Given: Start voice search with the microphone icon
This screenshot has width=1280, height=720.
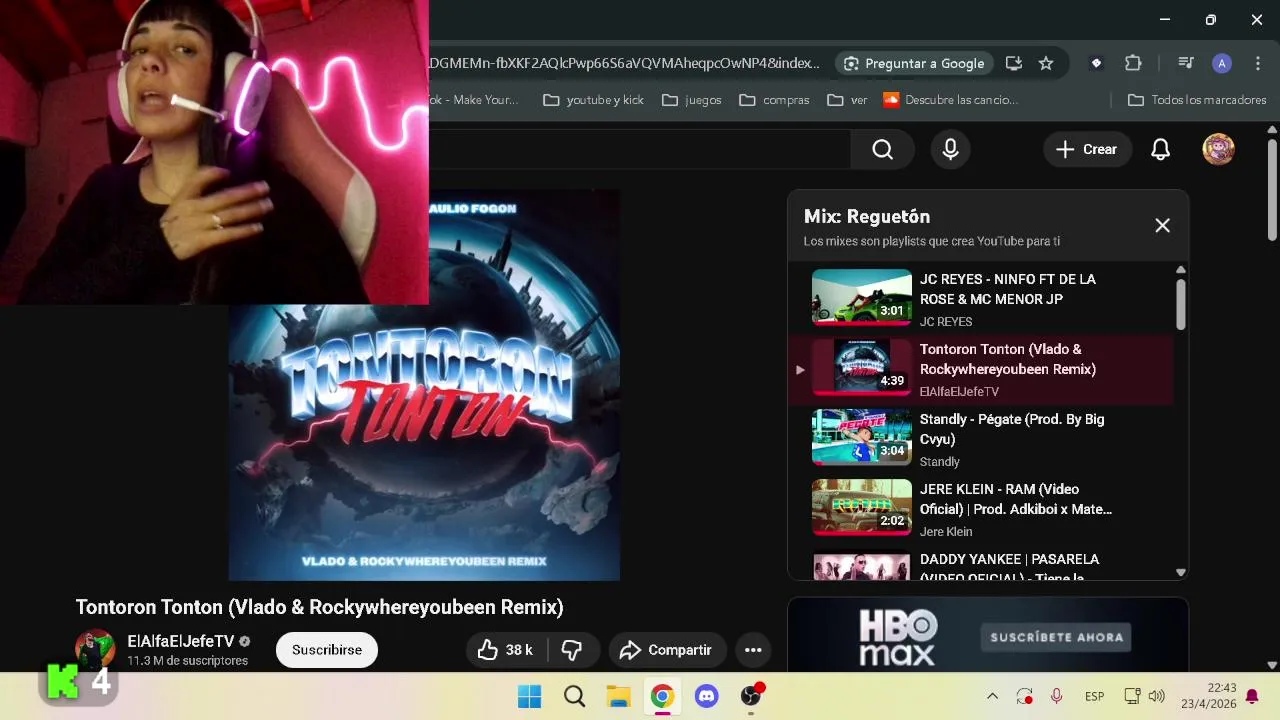Looking at the screenshot, I should coord(950,149).
